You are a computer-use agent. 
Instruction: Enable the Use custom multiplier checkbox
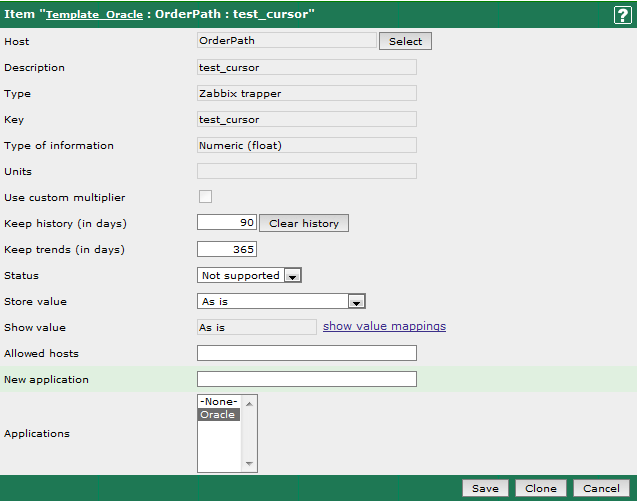pyautogui.click(x=205, y=197)
